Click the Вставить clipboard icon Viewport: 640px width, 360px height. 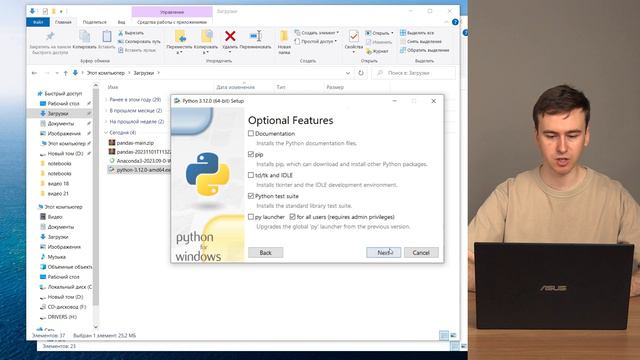pos(107,37)
